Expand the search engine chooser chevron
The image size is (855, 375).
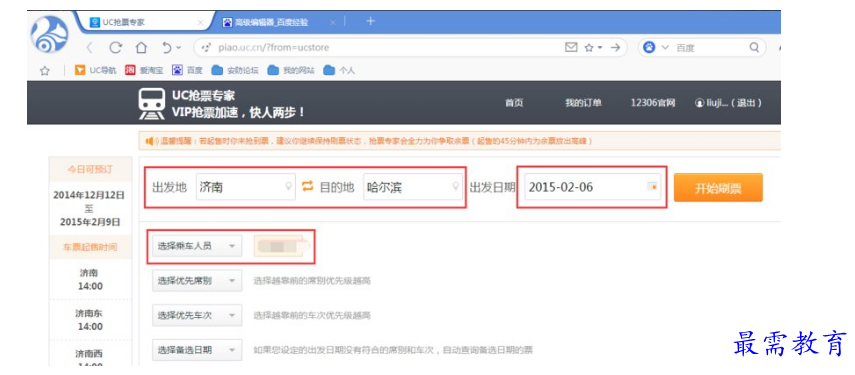(x=665, y=48)
